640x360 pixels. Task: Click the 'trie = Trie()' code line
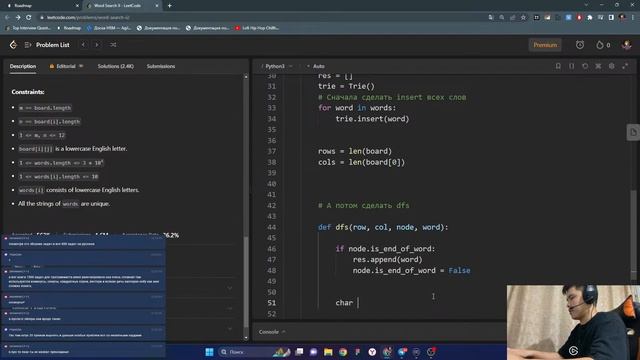pos(346,86)
